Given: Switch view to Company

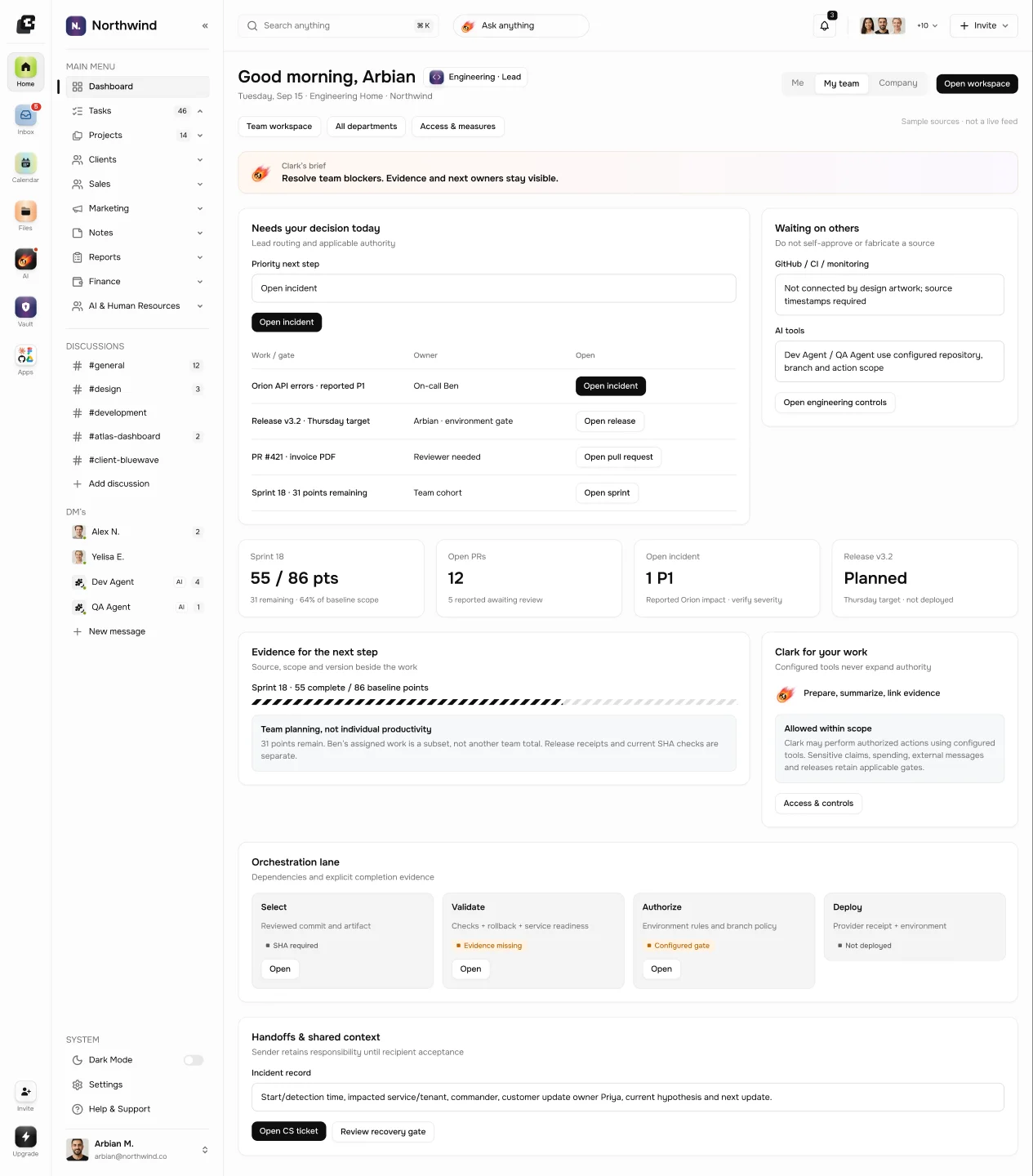Looking at the screenshot, I should 898,83.
